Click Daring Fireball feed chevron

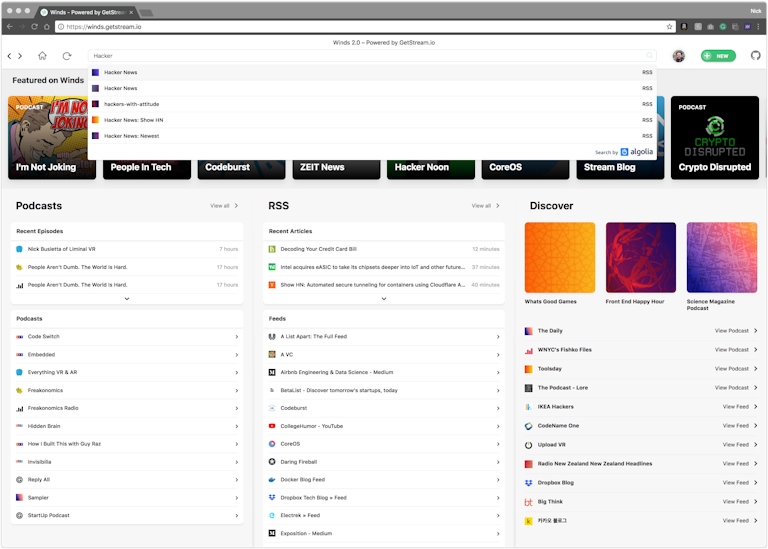pos(498,462)
